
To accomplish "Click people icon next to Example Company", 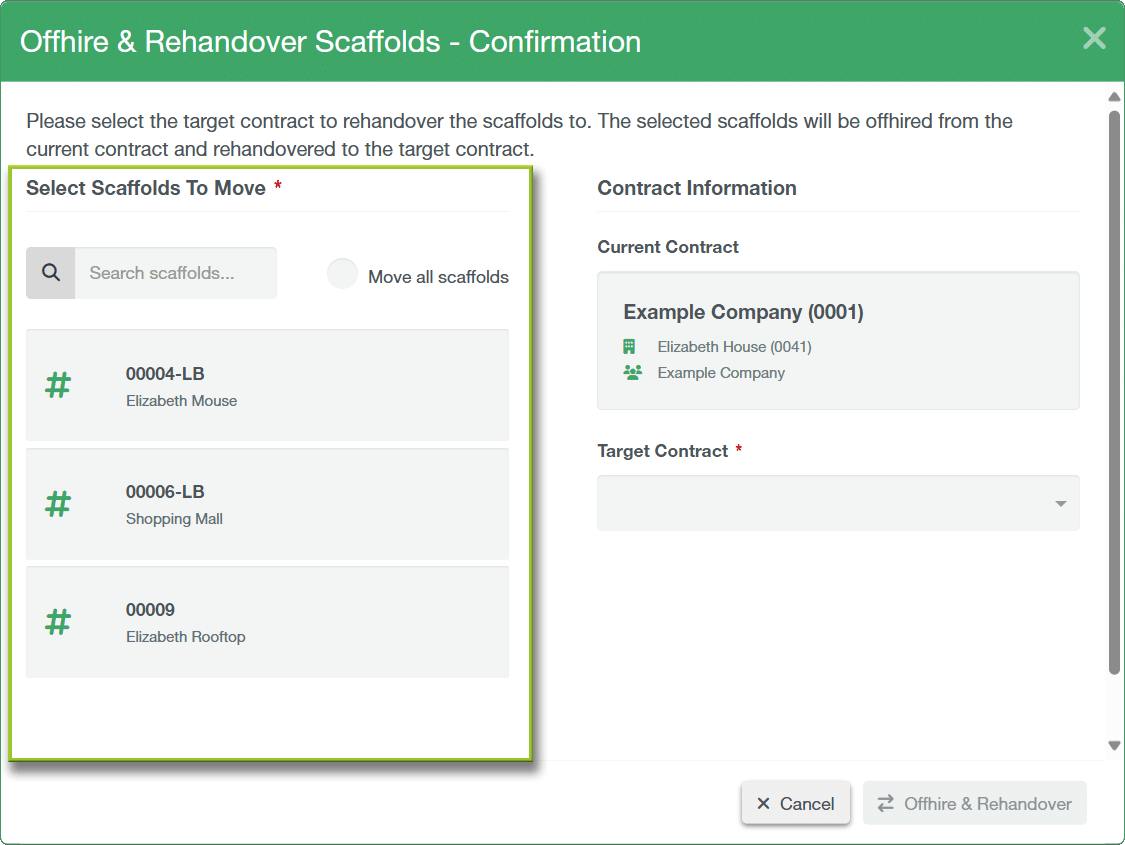I will pyautogui.click(x=632, y=373).
